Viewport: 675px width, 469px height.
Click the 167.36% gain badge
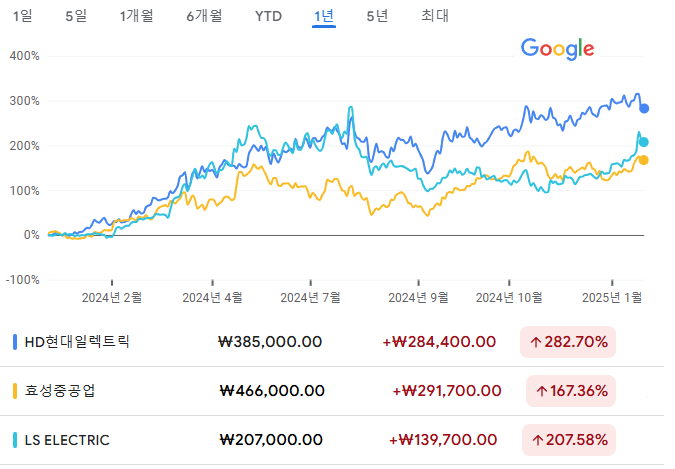571,391
